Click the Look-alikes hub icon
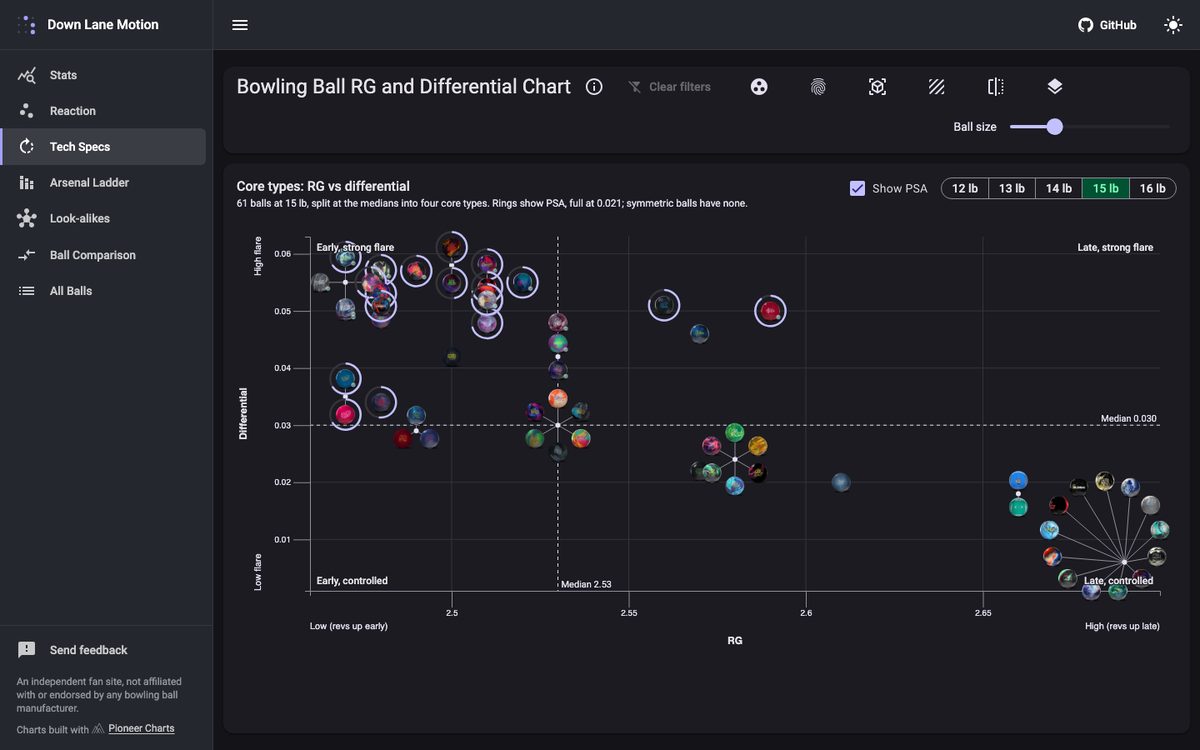This screenshot has height=750, width=1200. 27,219
